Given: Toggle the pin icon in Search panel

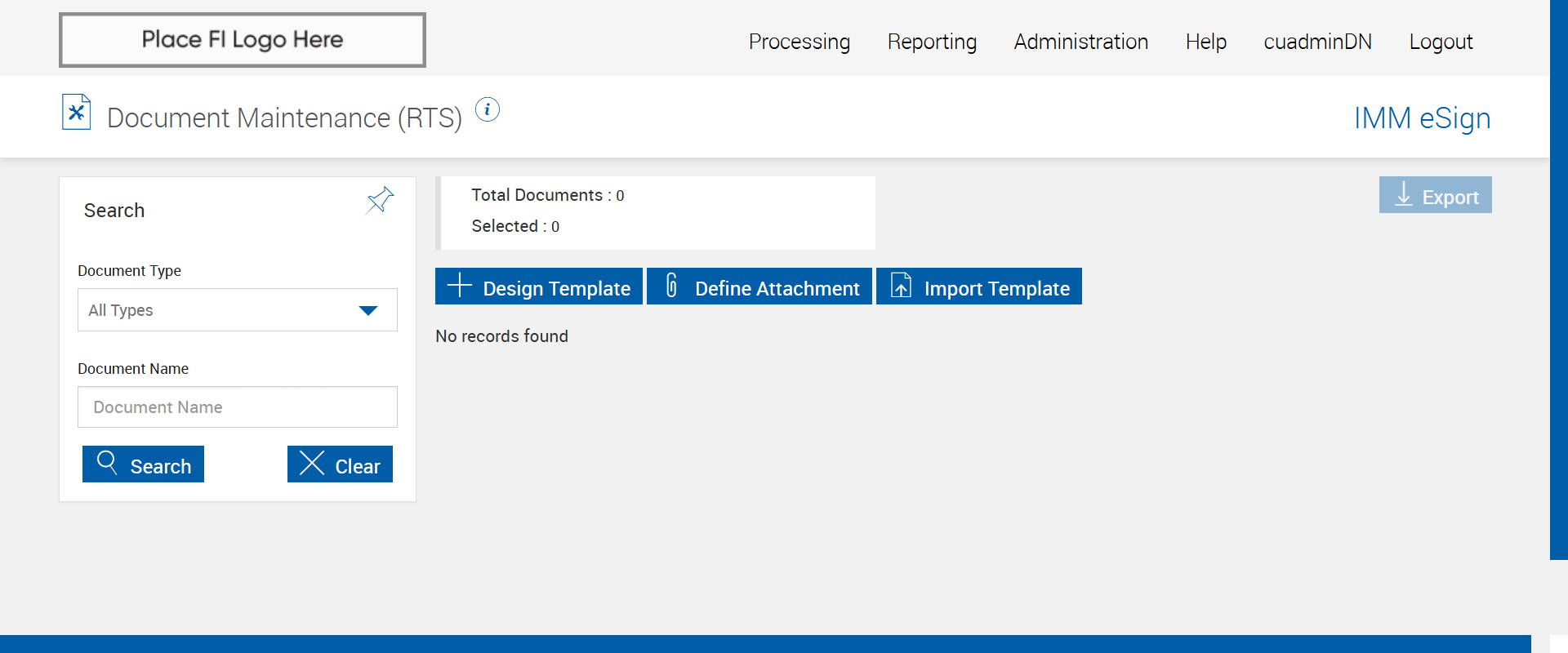Looking at the screenshot, I should [x=380, y=200].
